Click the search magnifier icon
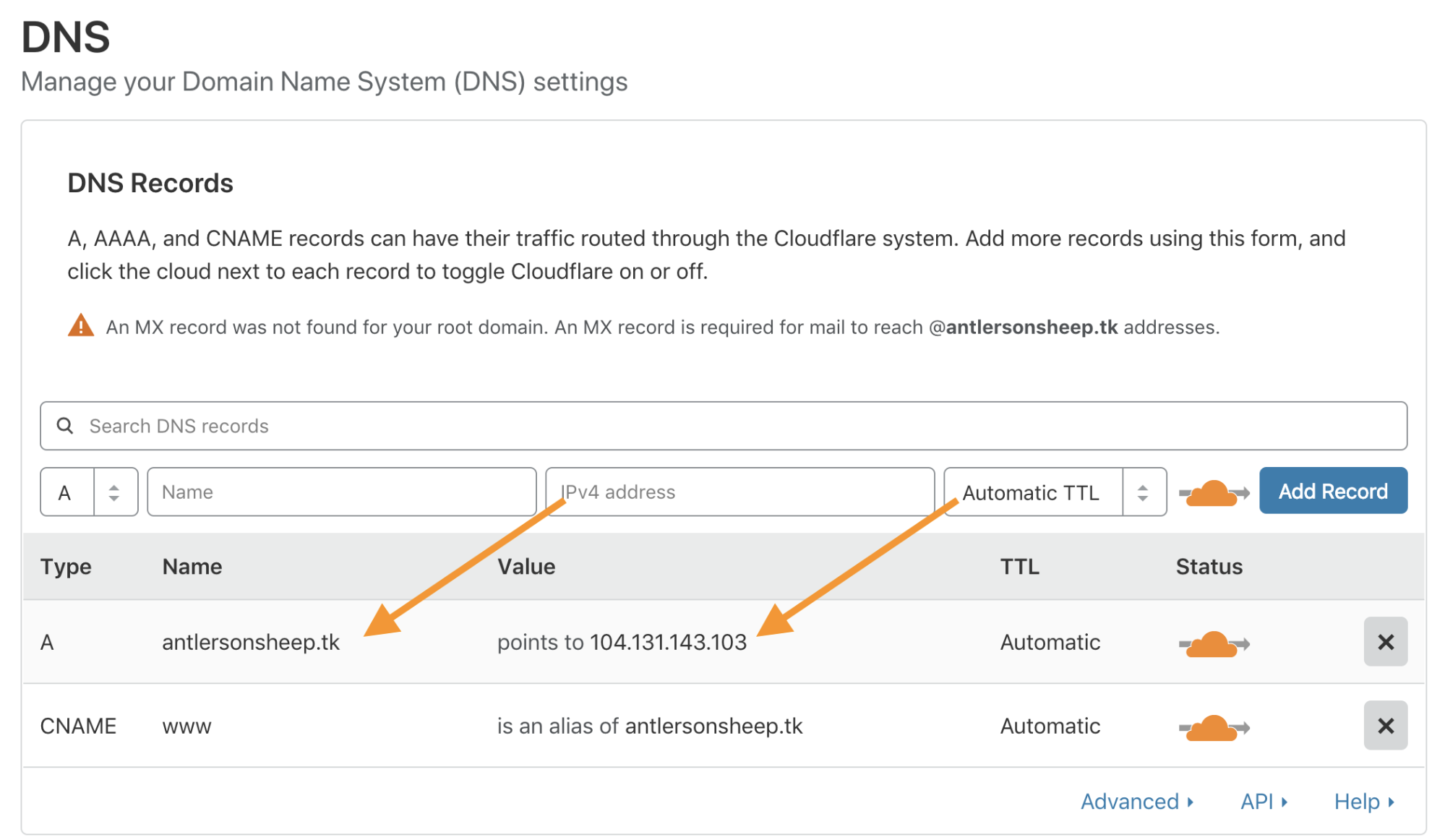Viewport: 1445px width, 840px height. pos(65,426)
